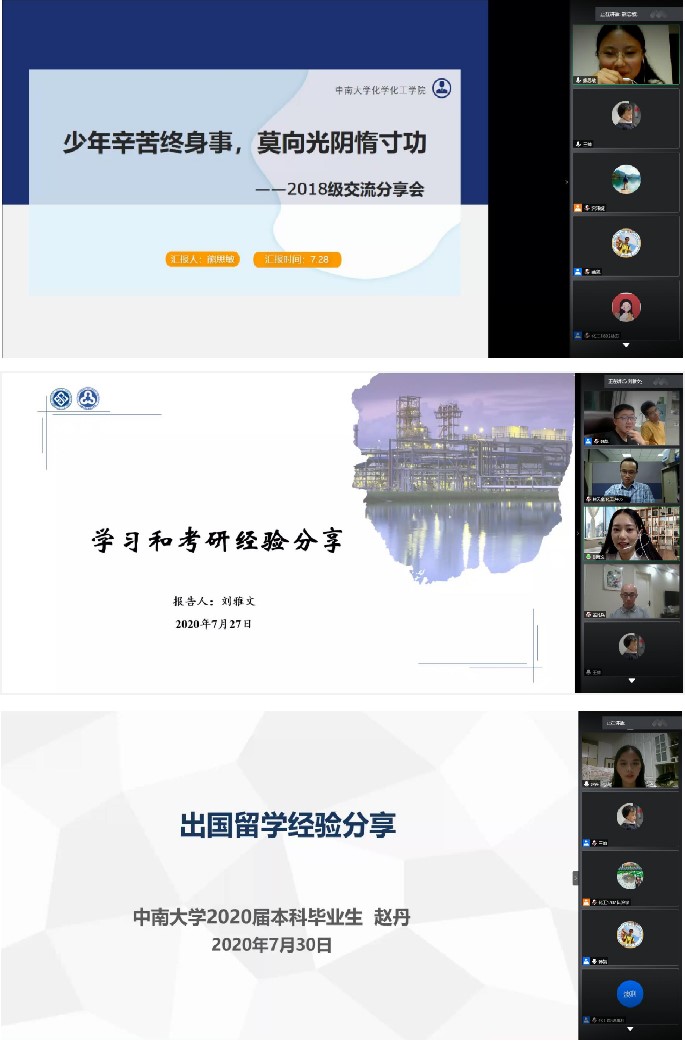The height and width of the screenshot is (1041, 685).
Task: Click the blue circular avatar in bottom meeting
Action: (629, 994)
